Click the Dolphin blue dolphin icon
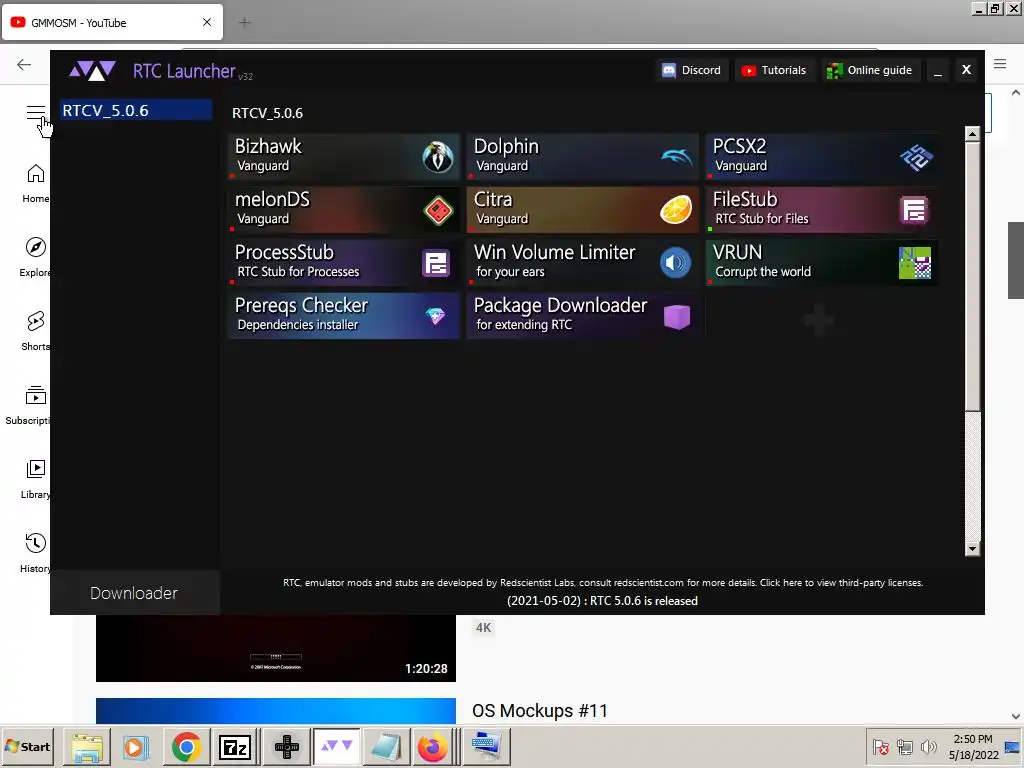This screenshot has width=1024, height=768. 677,157
